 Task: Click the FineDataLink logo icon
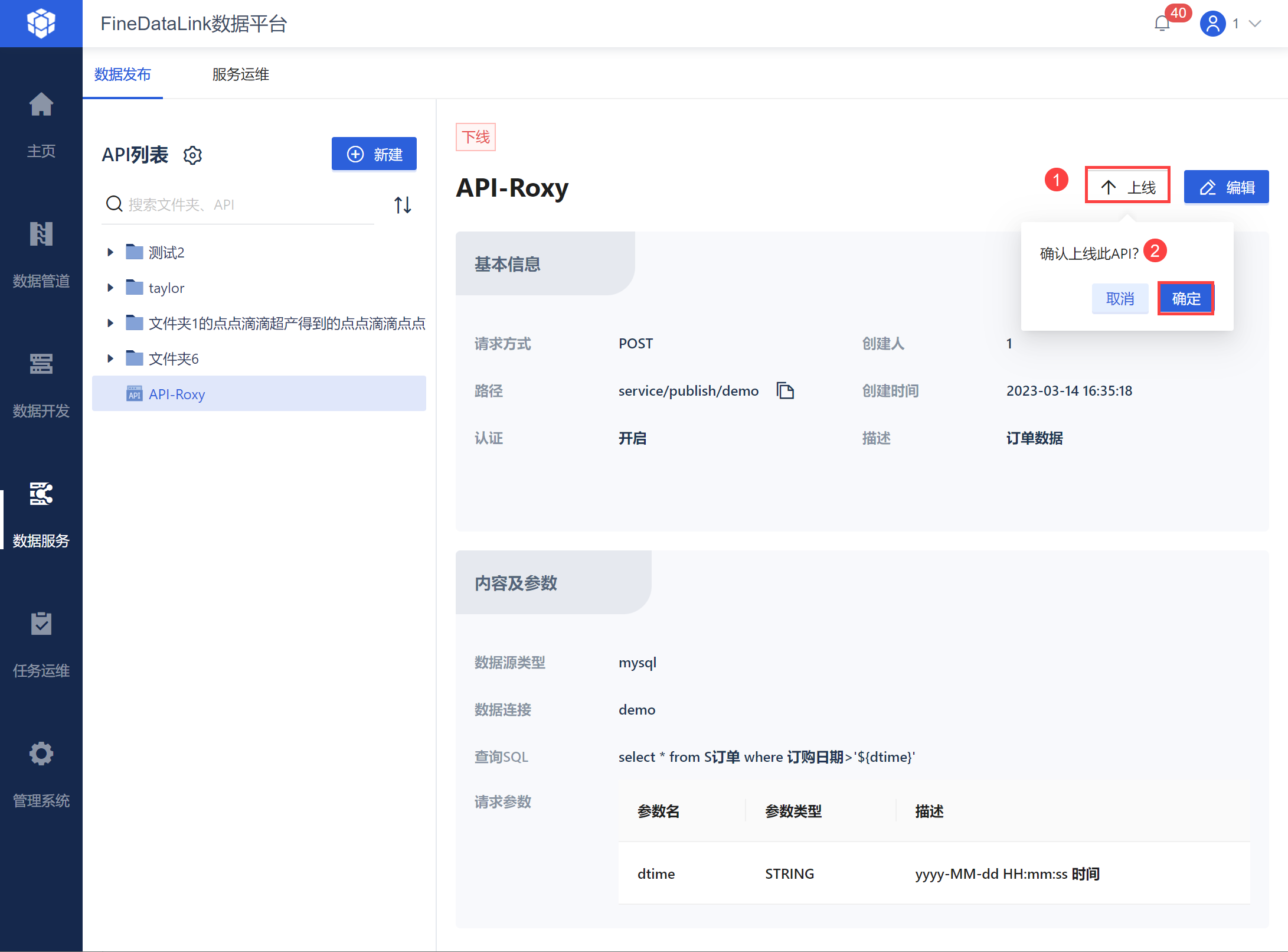click(41, 24)
